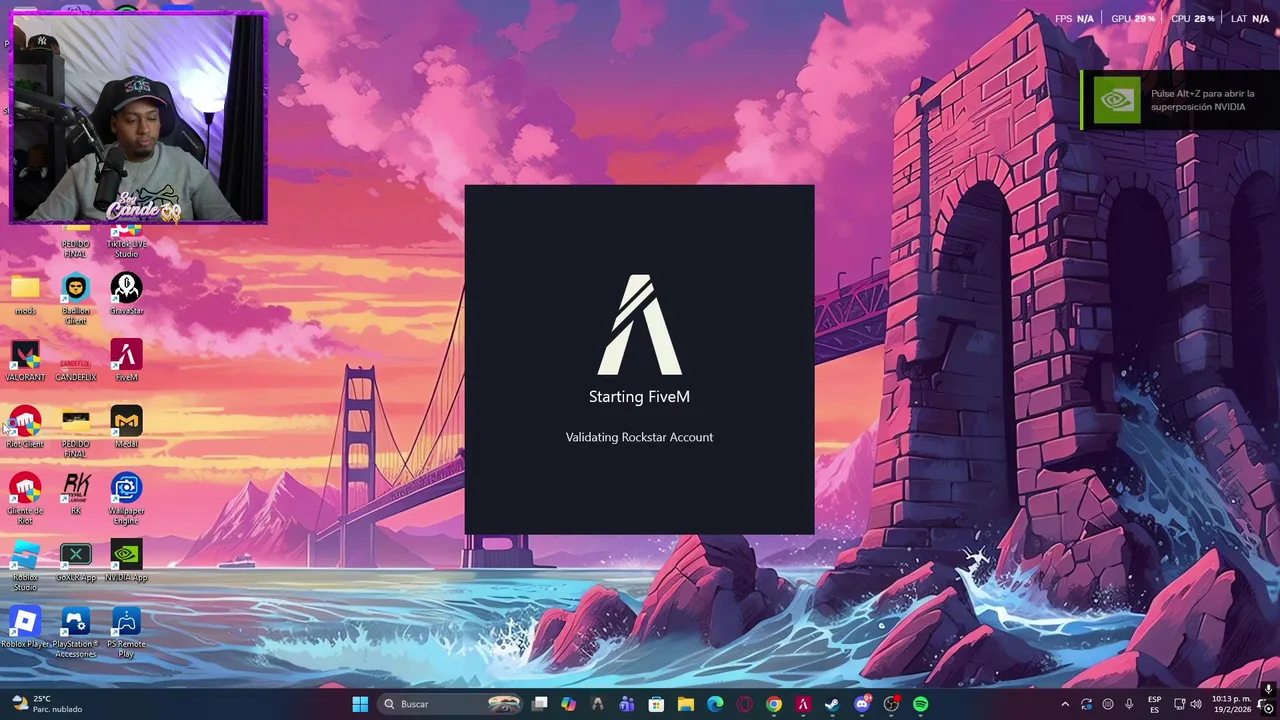Click gray FiveM launcher taskbar icon

click(x=598, y=704)
